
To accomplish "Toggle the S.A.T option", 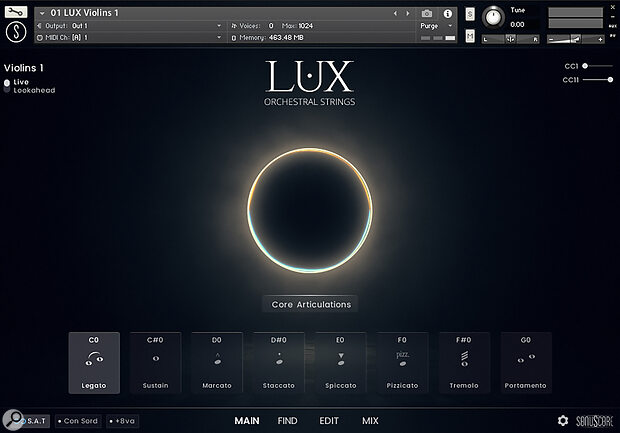I will (34, 421).
